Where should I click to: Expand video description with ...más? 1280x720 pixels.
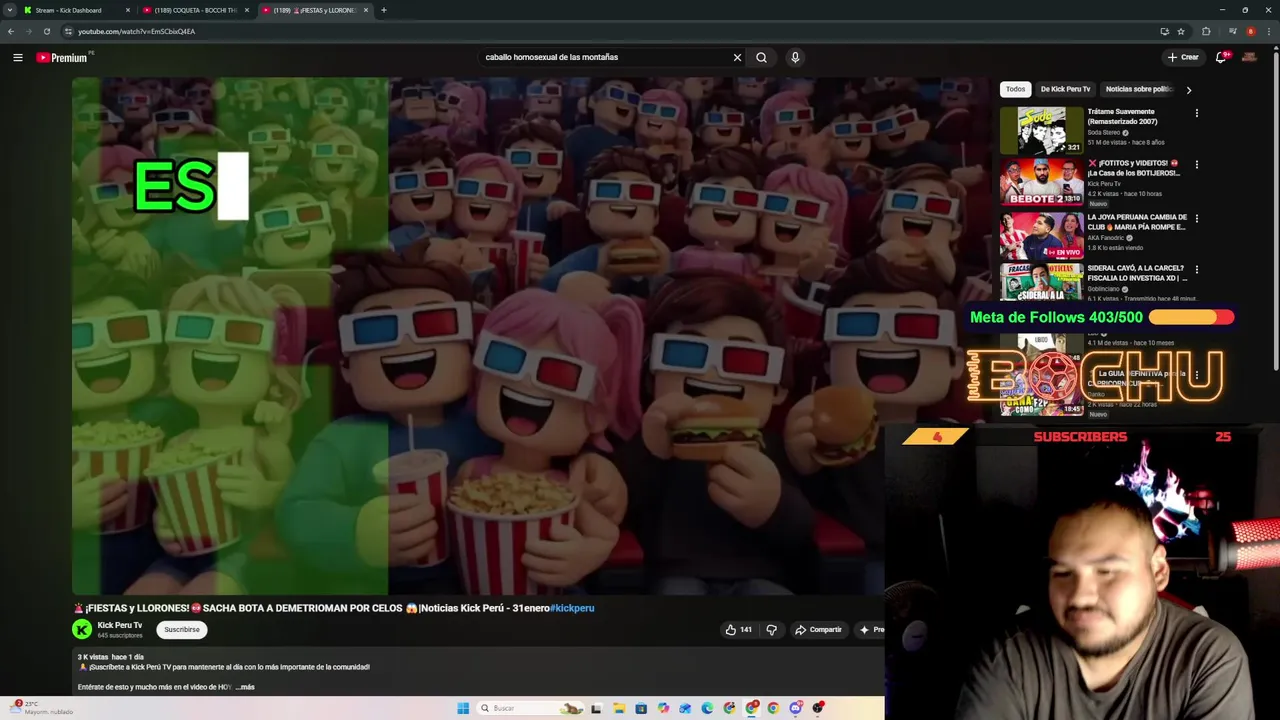pyautogui.click(x=245, y=687)
